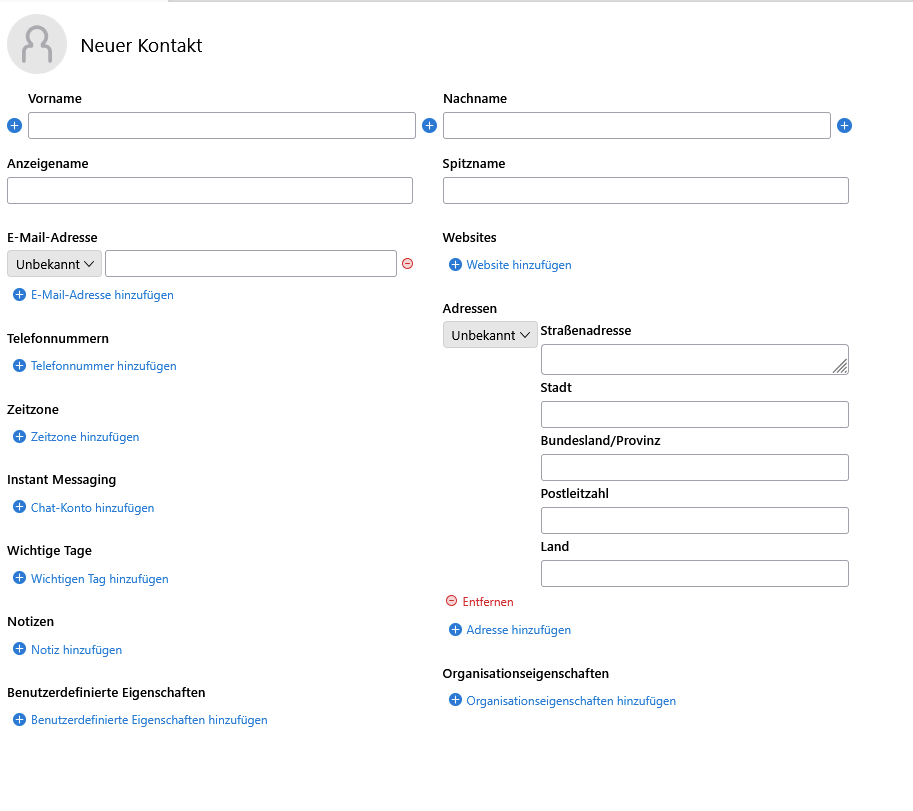Click the plus icon beside Website hinzufügen

click(x=455, y=264)
